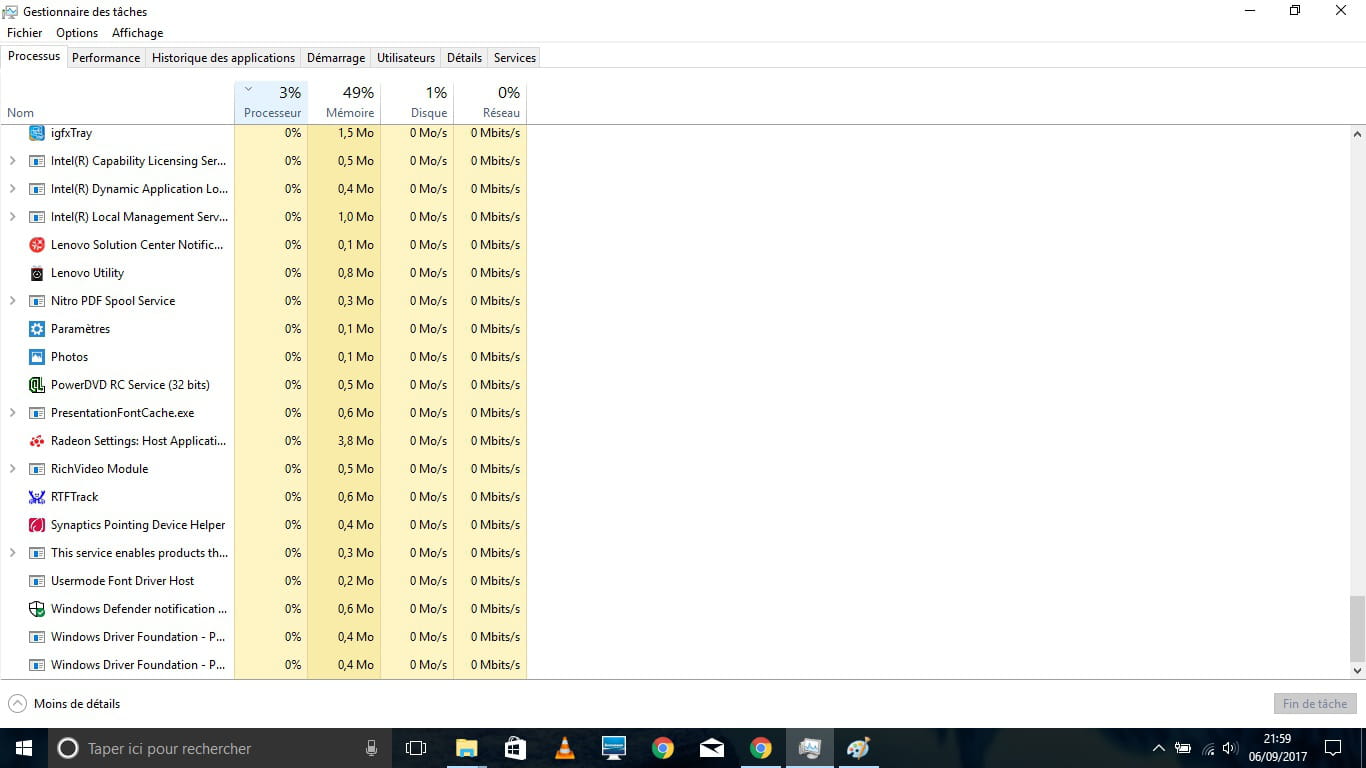Image resolution: width=1366 pixels, height=768 pixels.
Task: Switch to the Performance tab
Action: tap(106, 58)
